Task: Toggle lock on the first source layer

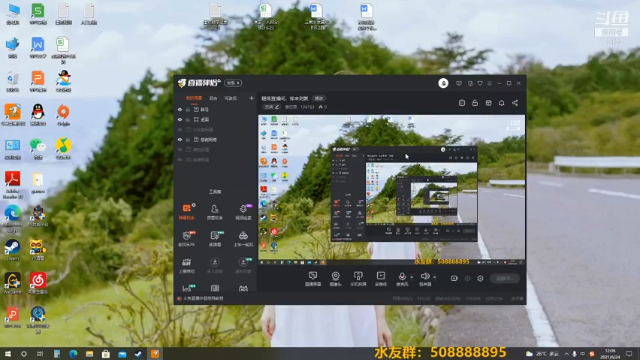Action: click(188, 109)
